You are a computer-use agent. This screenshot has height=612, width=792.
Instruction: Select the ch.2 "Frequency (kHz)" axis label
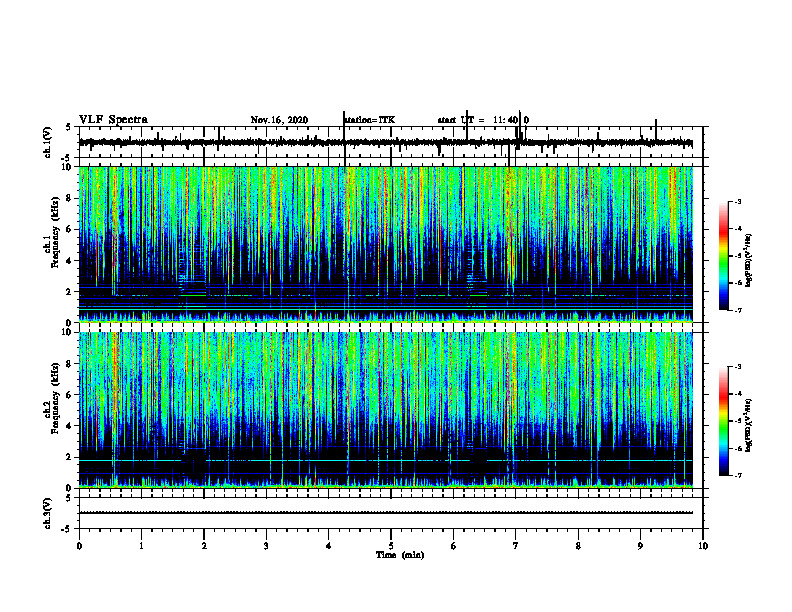pos(56,398)
